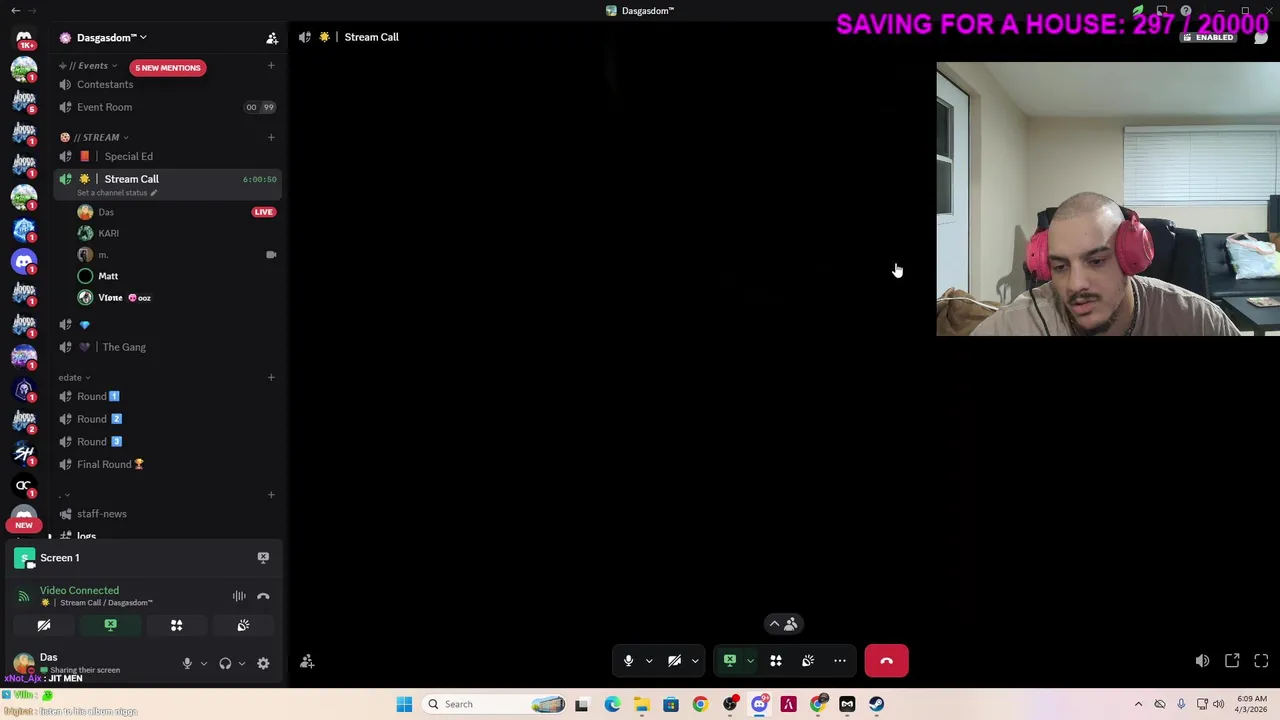
Task: Add a channel to STREAM category
Action: click(271, 137)
